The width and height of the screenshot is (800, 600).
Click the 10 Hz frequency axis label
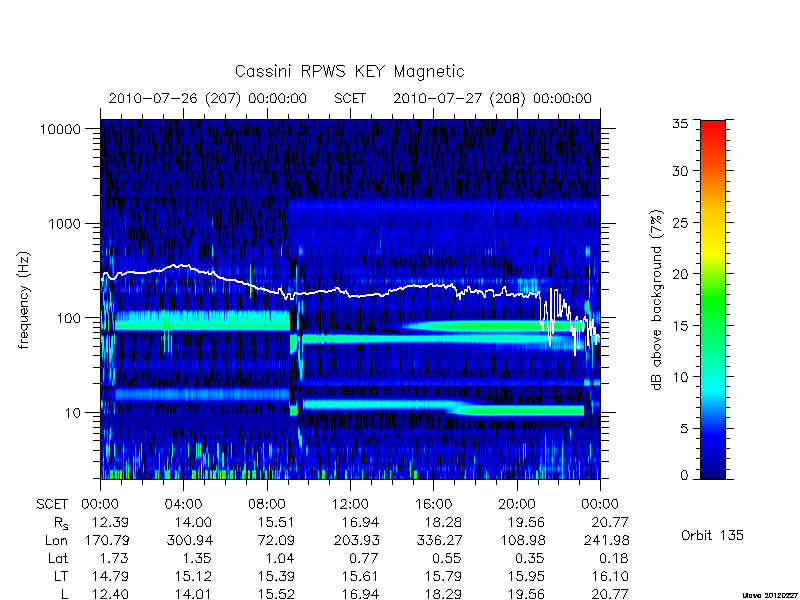point(73,413)
